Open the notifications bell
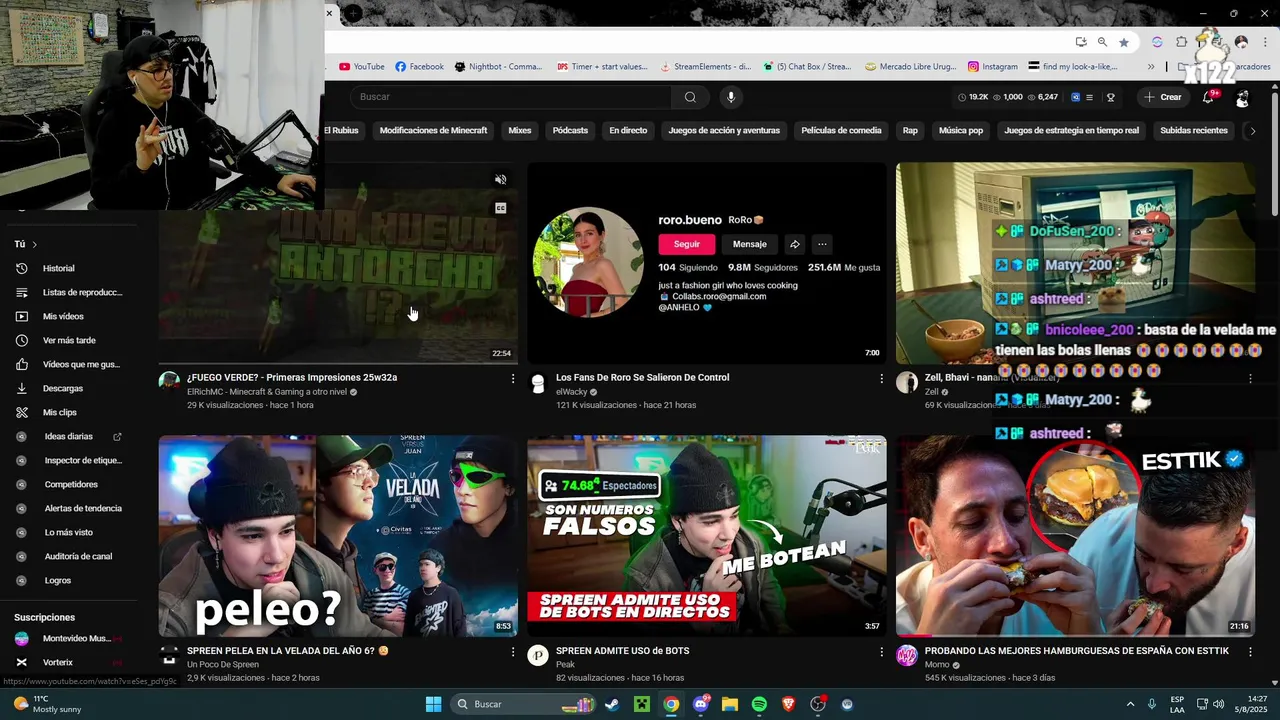The width and height of the screenshot is (1280, 720). (1208, 97)
